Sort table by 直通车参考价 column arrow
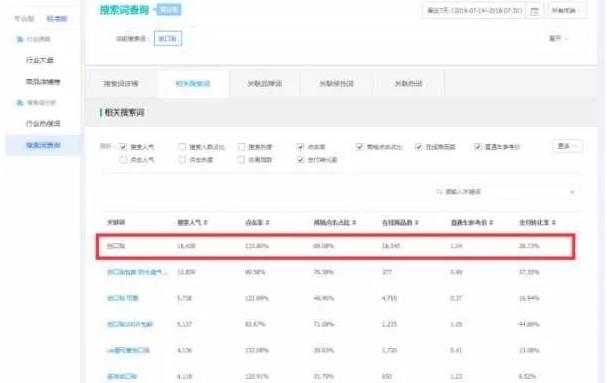The image size is (607, 383). pos(491,222)
